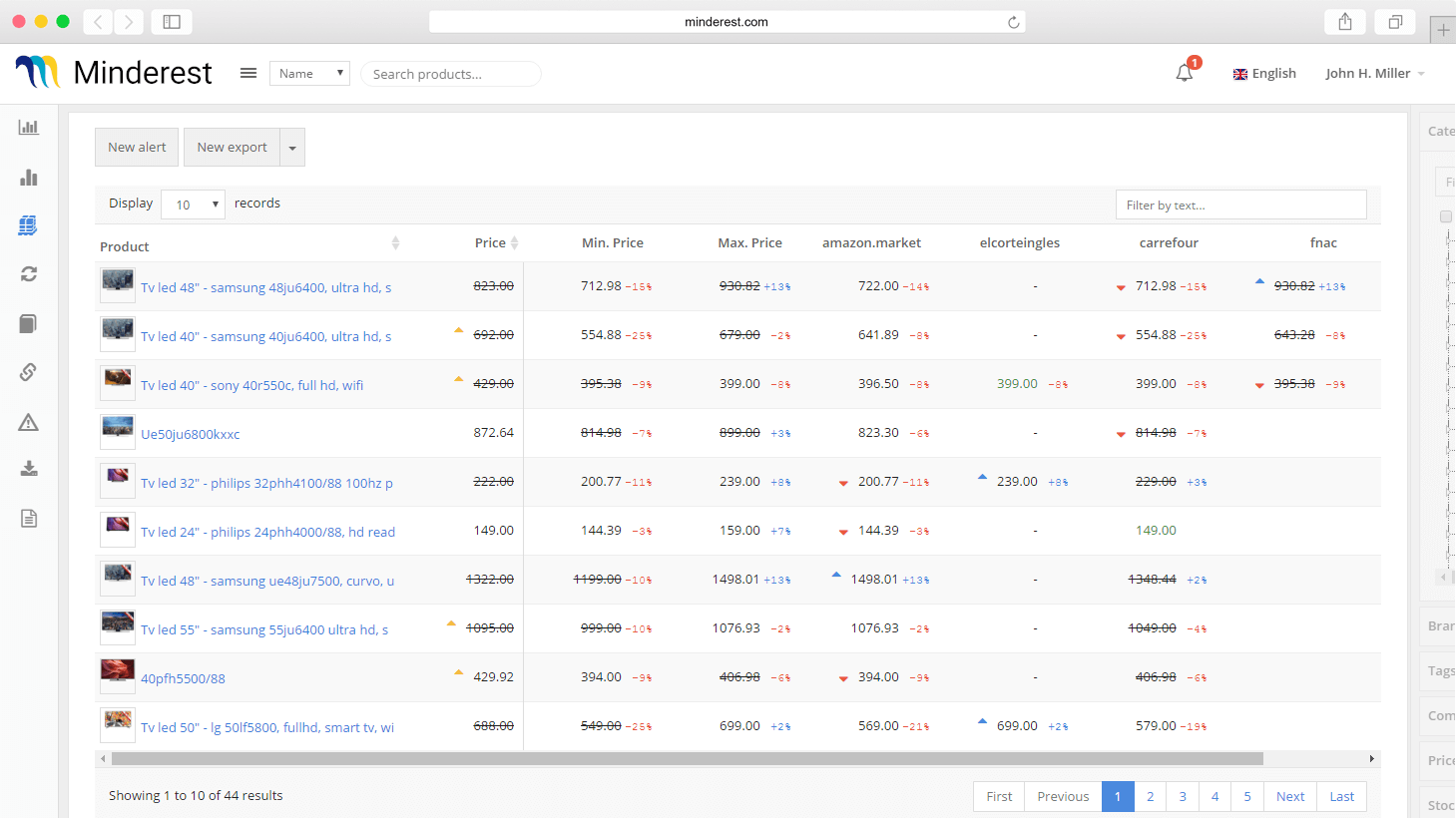Click the New export button
Viewport: 1456px width, 818px height.
(232, 148)
